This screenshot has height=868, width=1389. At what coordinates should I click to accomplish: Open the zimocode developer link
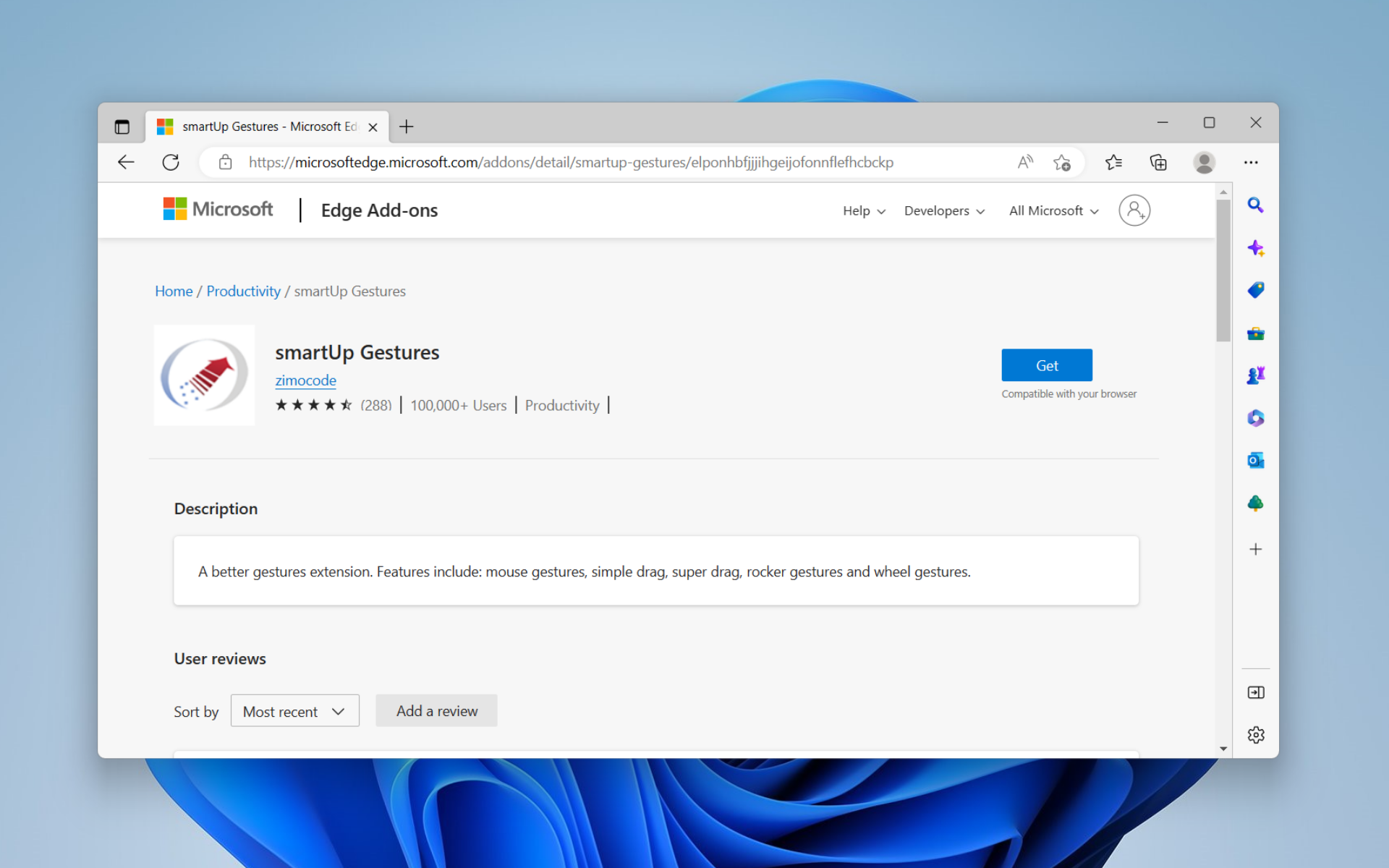click(305, 380)
